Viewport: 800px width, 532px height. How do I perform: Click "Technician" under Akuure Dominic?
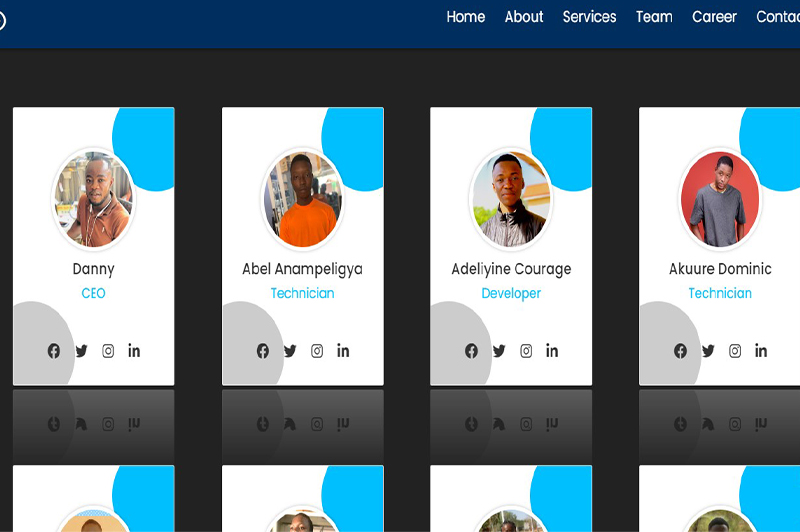tap(720, 293)
